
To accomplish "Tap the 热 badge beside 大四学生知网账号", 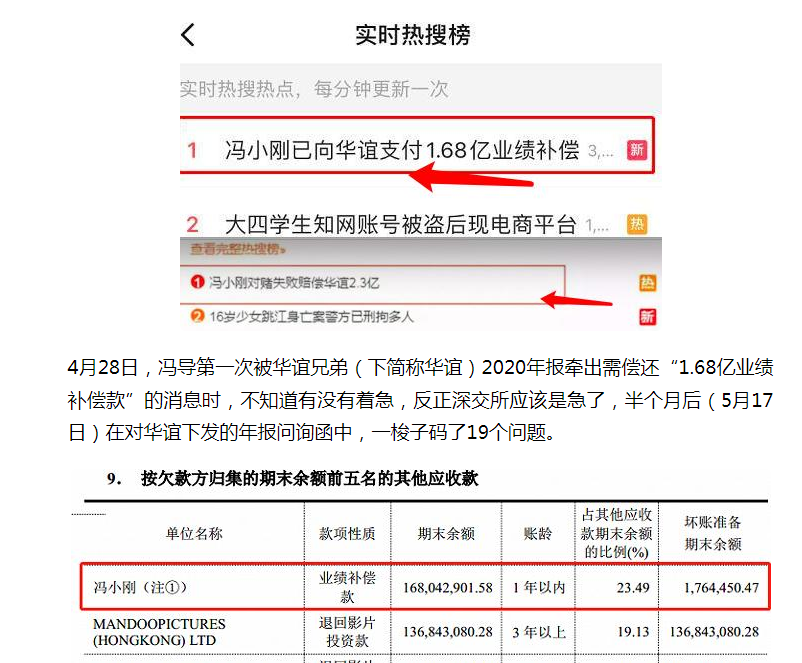I will [x=637, y=225].
